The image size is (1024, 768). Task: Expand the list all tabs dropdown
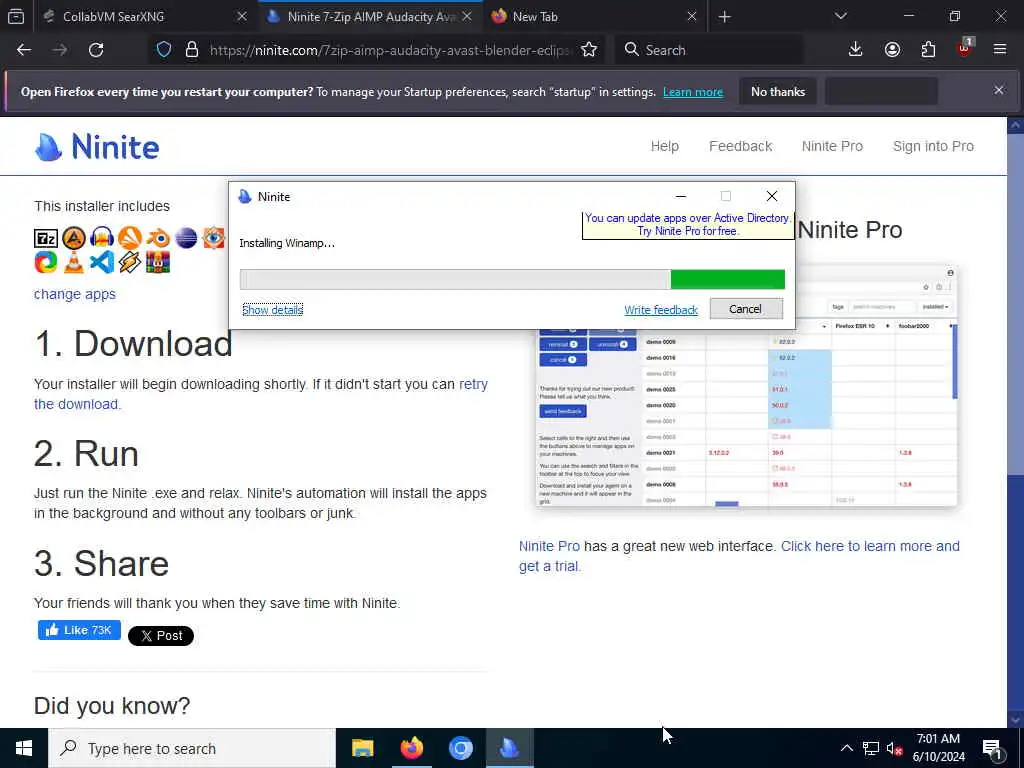[x=840, y=16]
